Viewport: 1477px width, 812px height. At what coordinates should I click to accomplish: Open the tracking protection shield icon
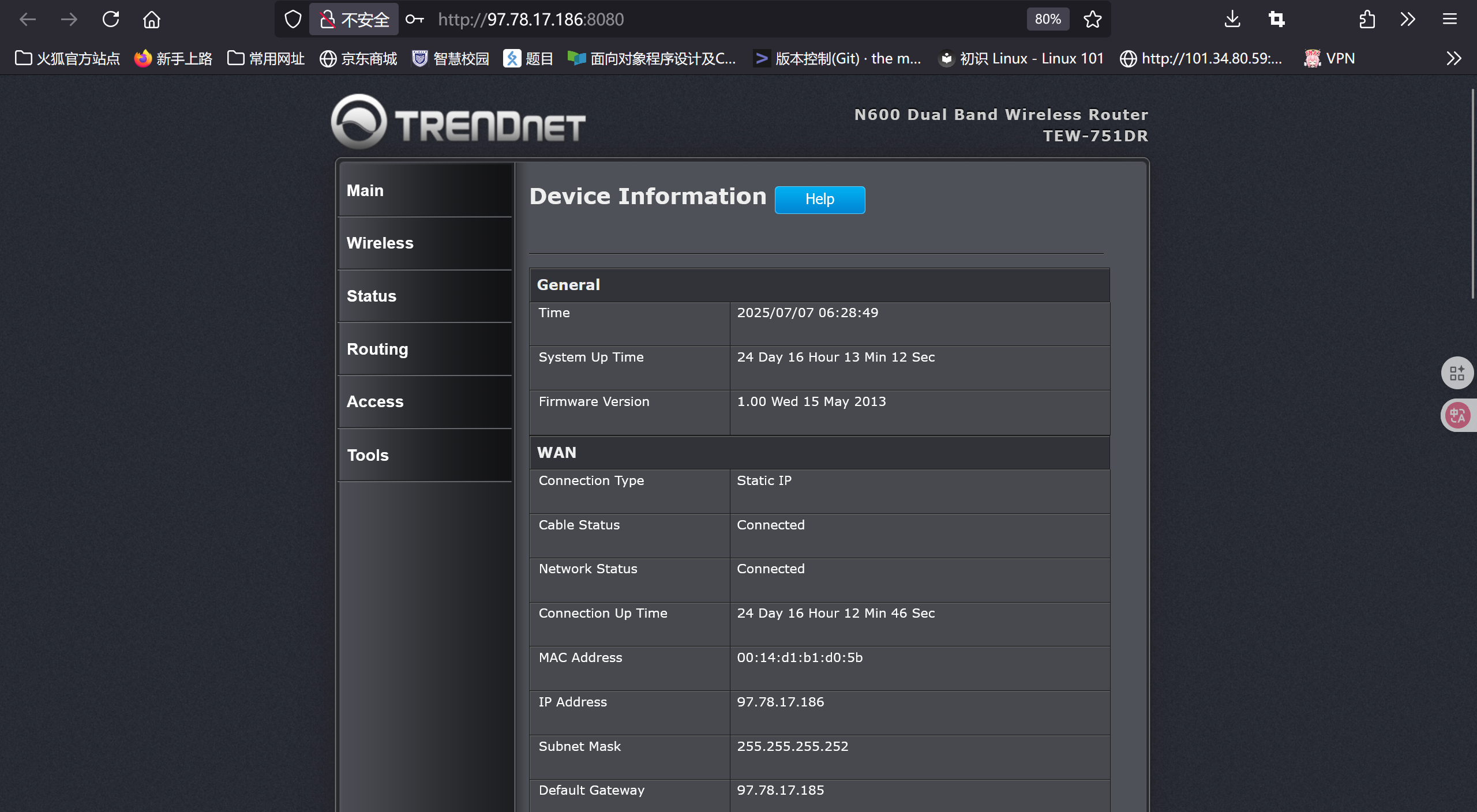point(293,20)
